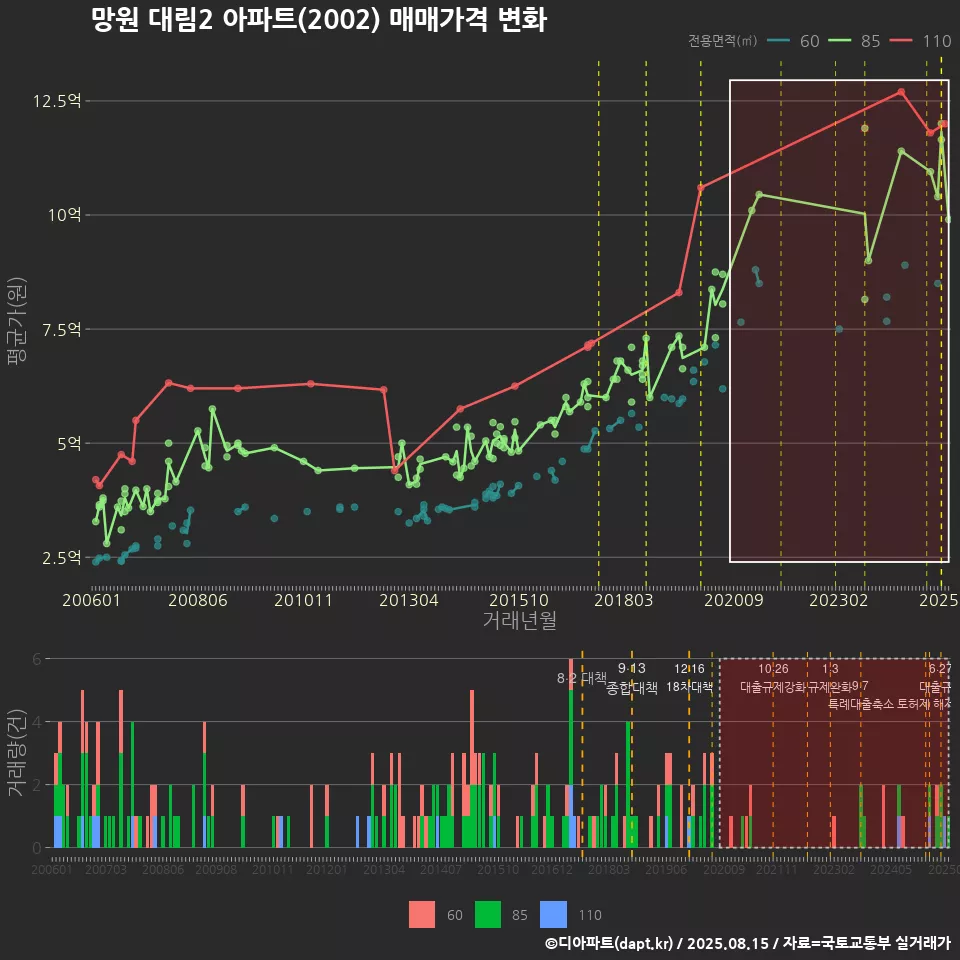The height and width of the screenshot is (960, 960).
Task: Click the tallest volume bar reaching 6
Action: click(571, 753)
